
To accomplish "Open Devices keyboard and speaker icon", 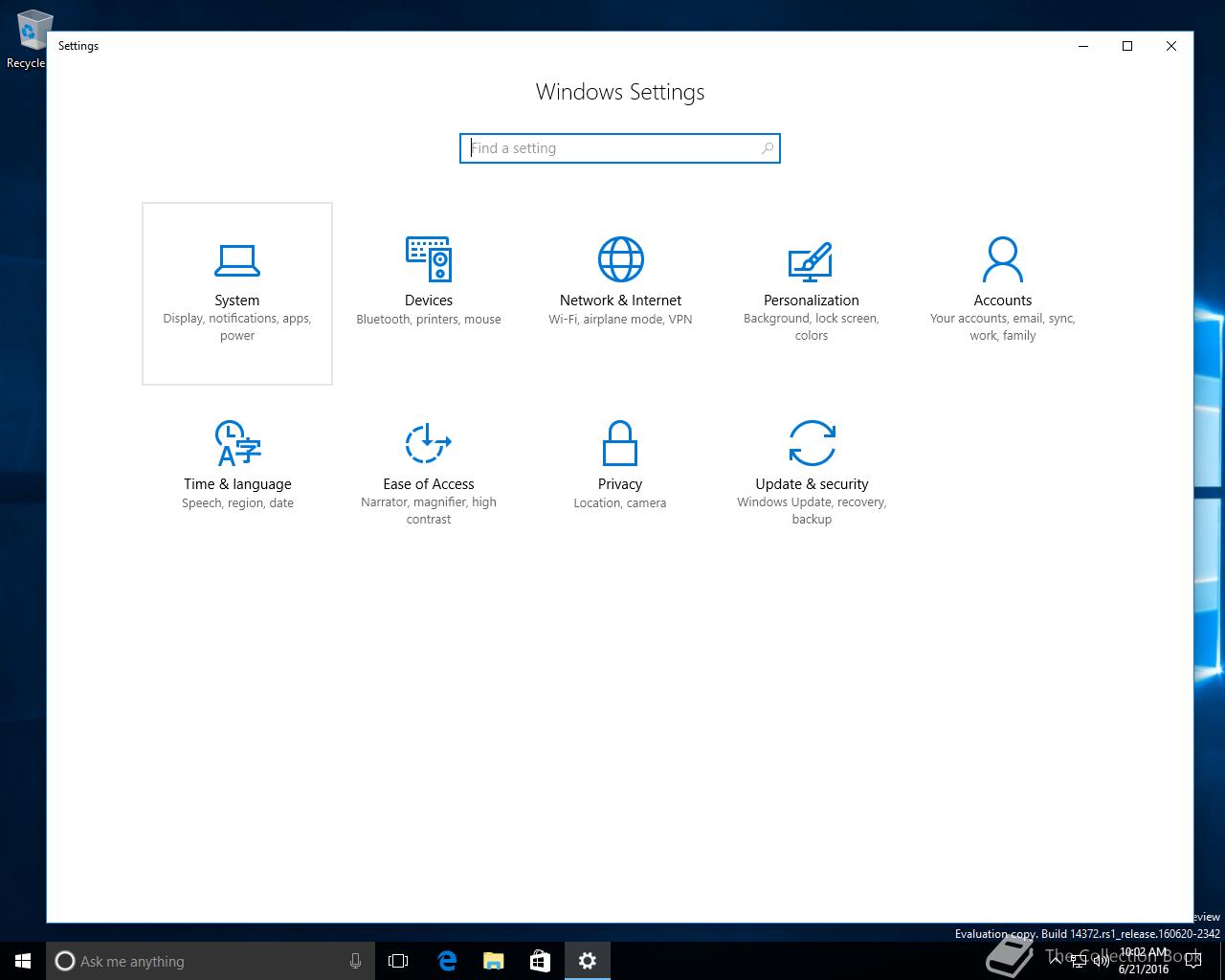I will [x=429, y=258].
